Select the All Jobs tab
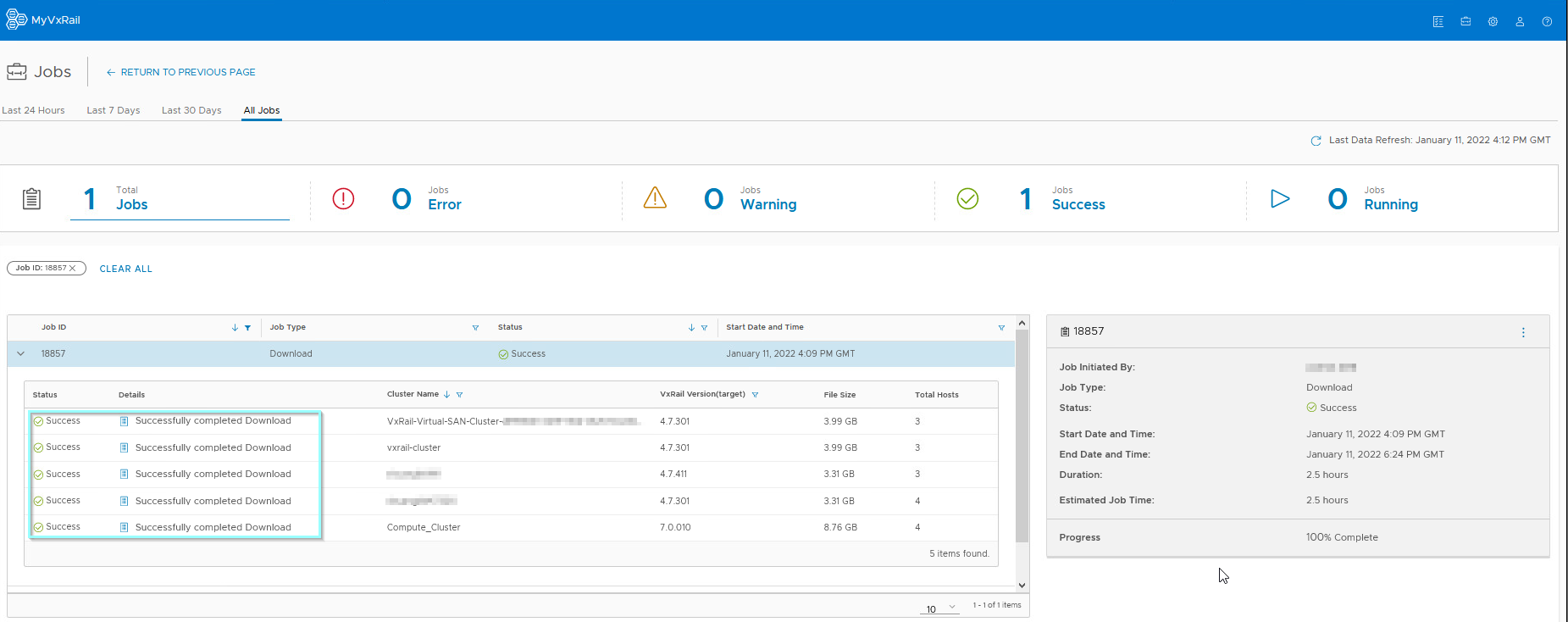The image size is (1568, 622). point(262,110)
